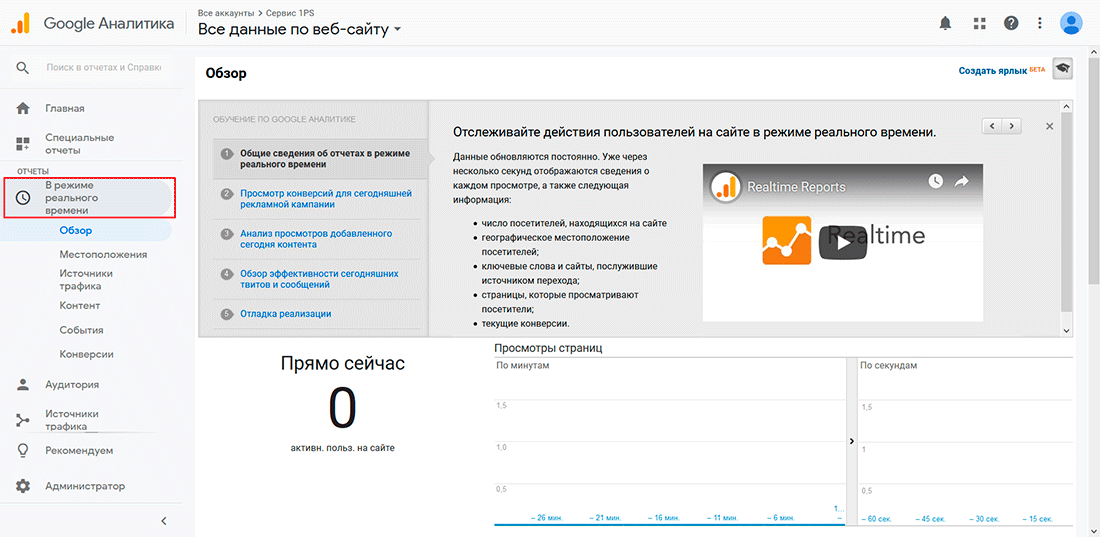Go to the next training slide arrow
1100x537 pixels.
1011,126
